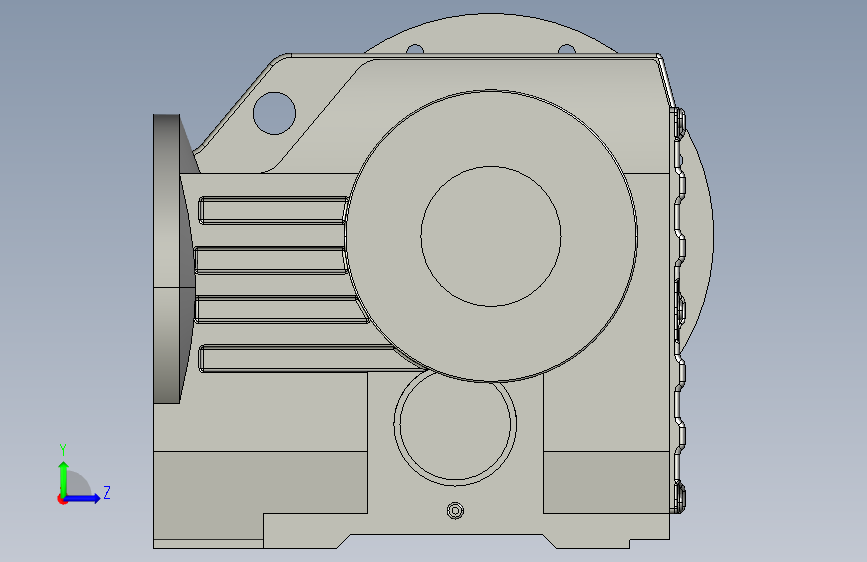Select the lower-right recessed panel of the housing
This screenshot has width=867, height=562.
607,482
